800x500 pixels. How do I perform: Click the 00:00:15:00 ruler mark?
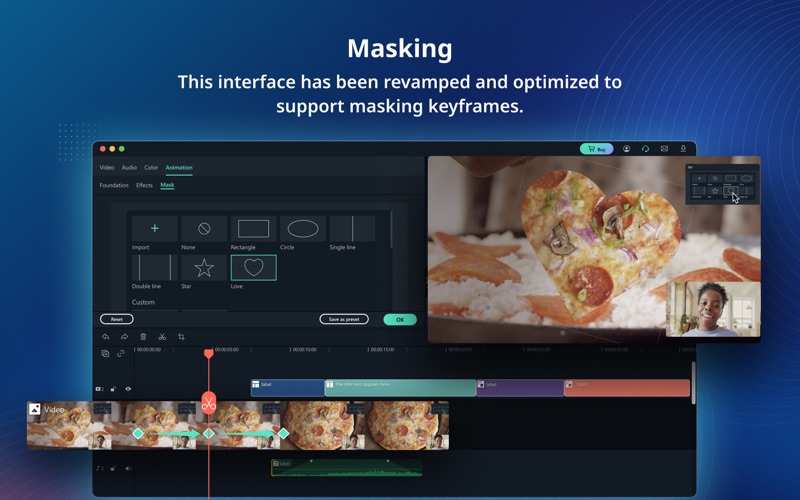[382, 350]
